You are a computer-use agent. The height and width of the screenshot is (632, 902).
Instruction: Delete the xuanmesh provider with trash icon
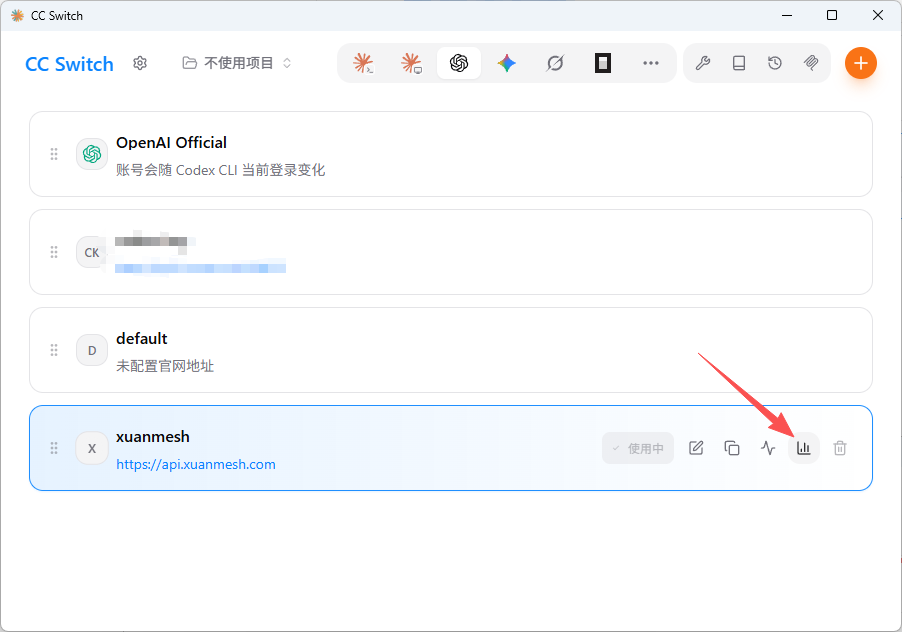840,448
